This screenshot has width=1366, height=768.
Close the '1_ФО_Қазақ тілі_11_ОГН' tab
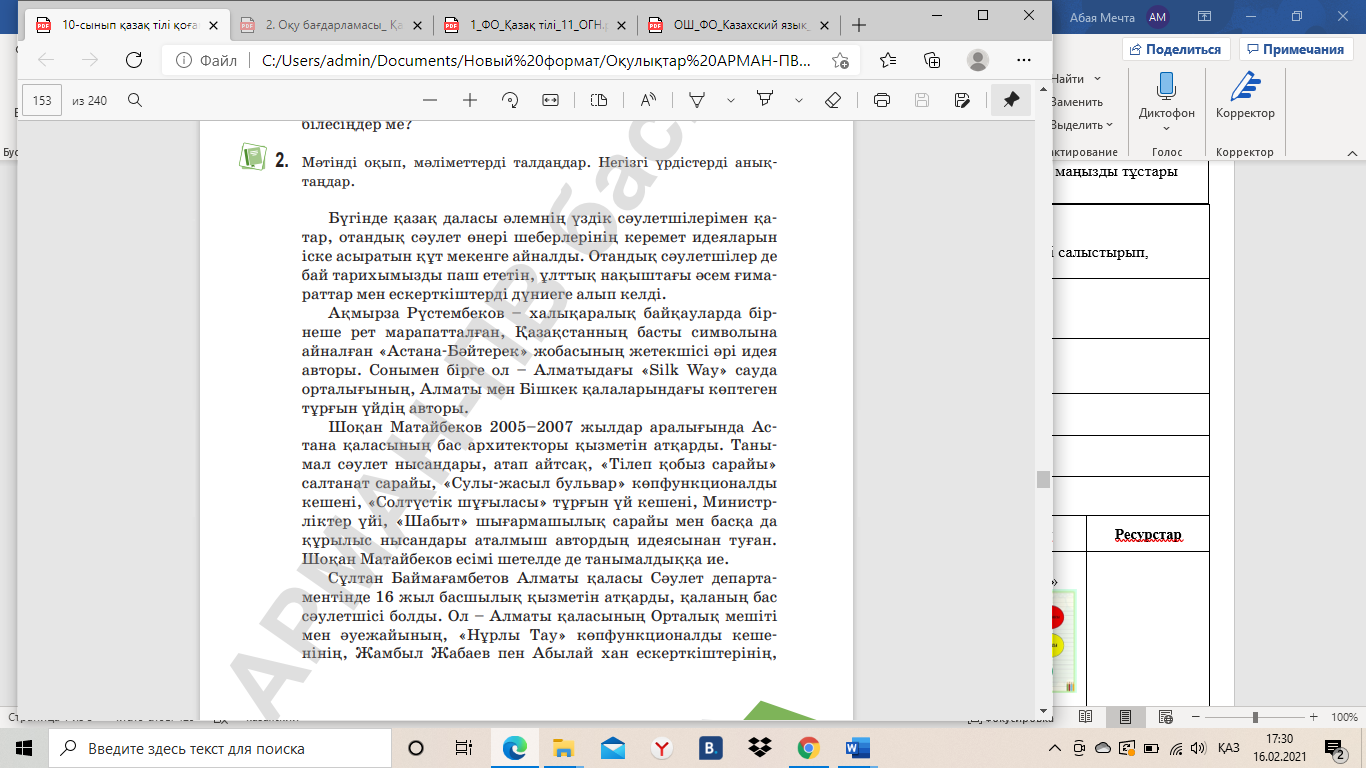(623, 25)
